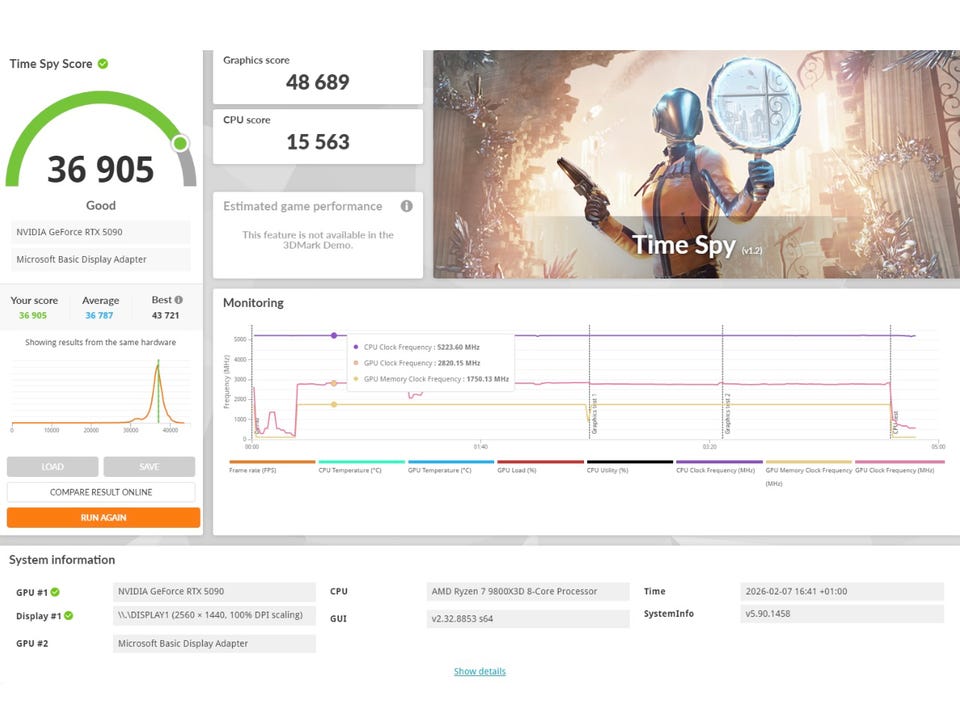Toggle the CPU Utility (%) legend series
This screenshot has width=960, height=703.
pos(629,467)
